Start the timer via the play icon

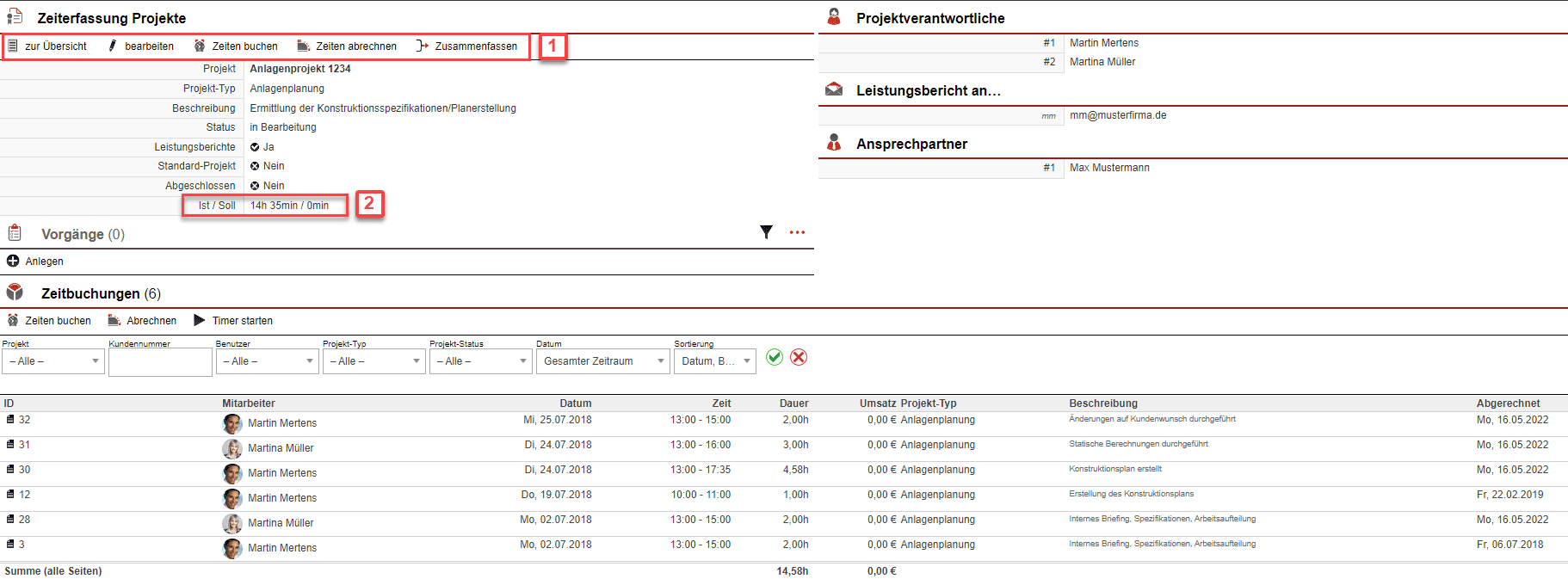(200, 320)
